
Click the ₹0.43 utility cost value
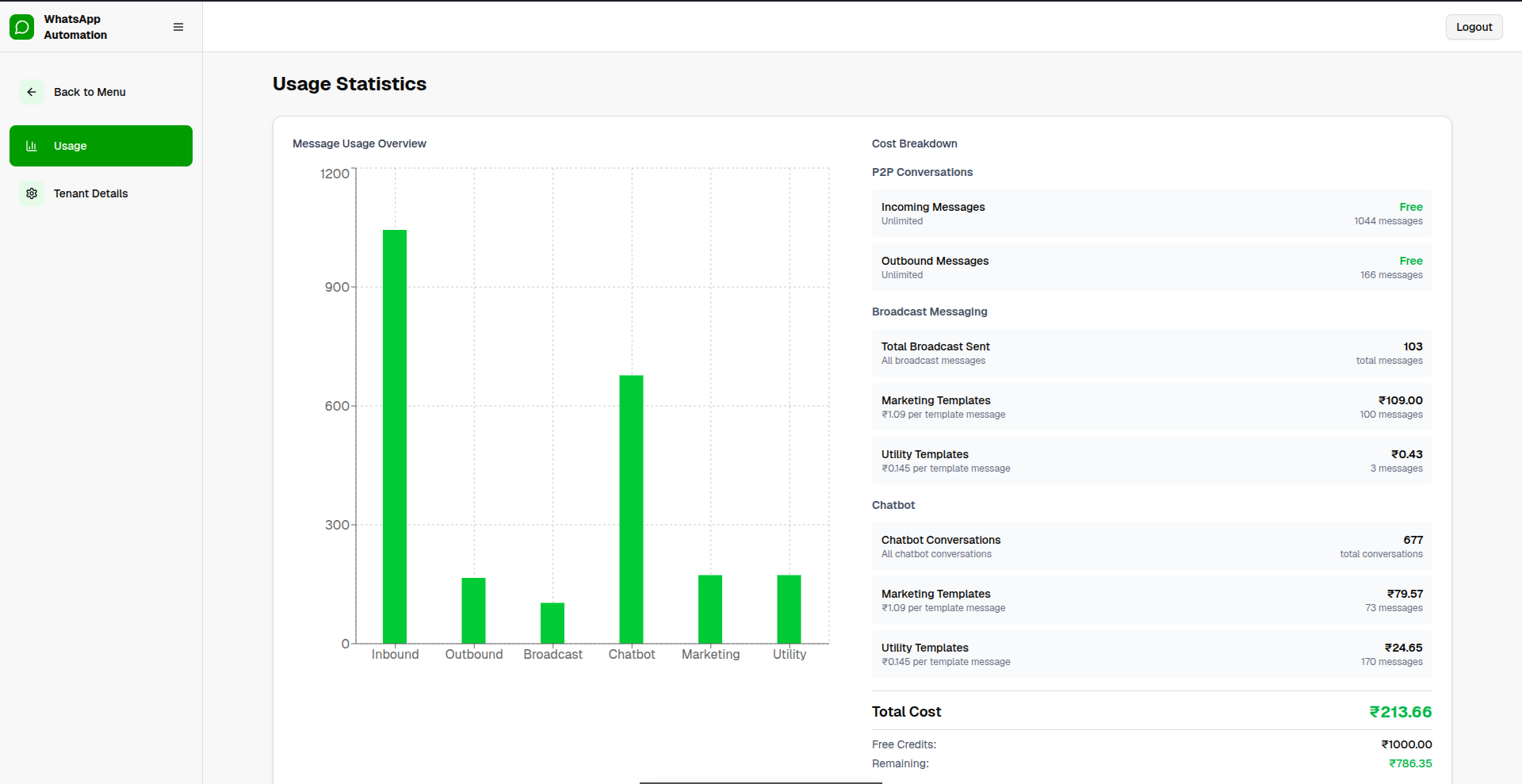1407,454
